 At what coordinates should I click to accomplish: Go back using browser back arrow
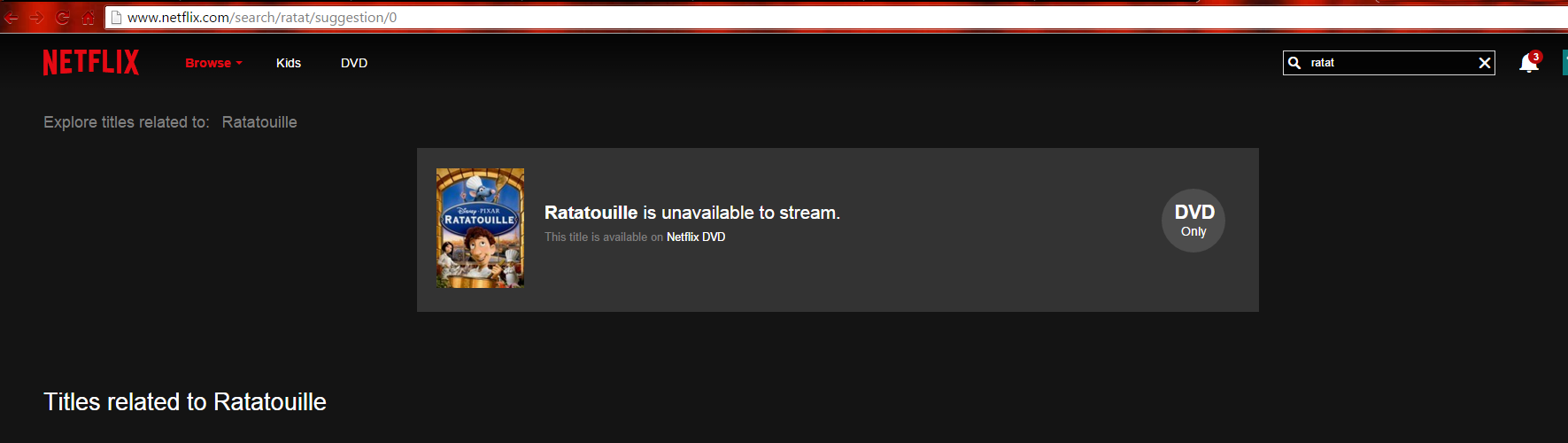tap(12, 17)
